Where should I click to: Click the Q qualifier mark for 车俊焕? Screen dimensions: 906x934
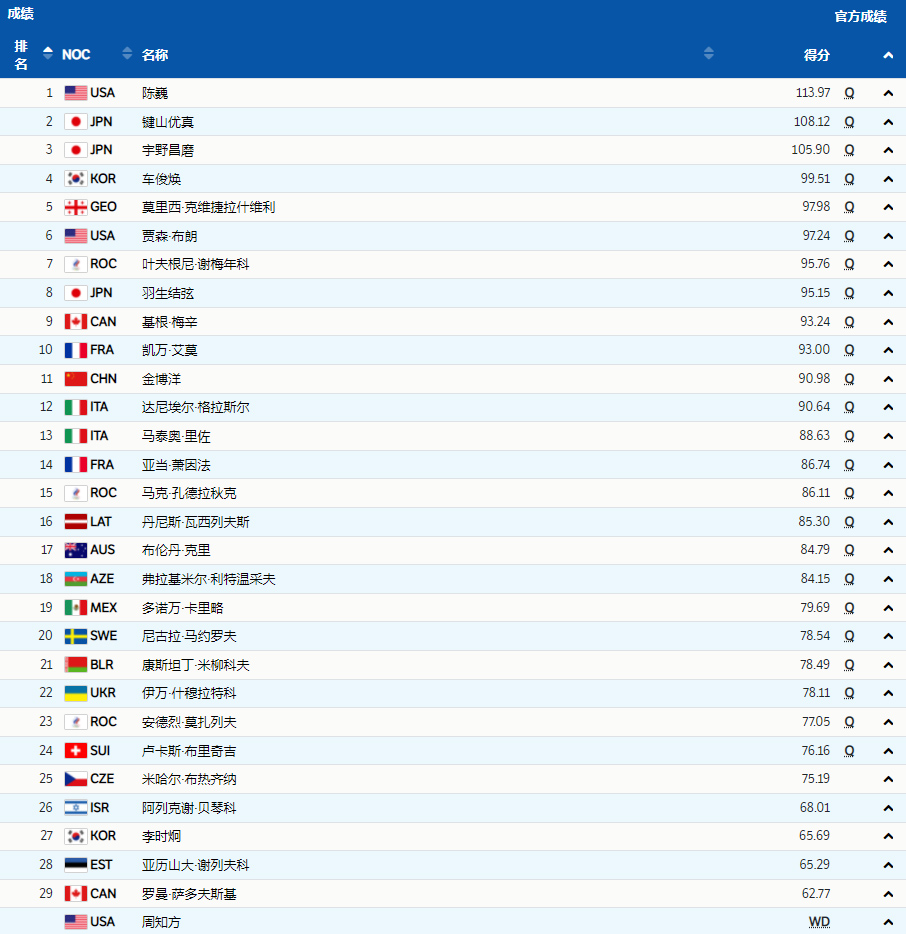pyautogui.click(x=849, y=179)
